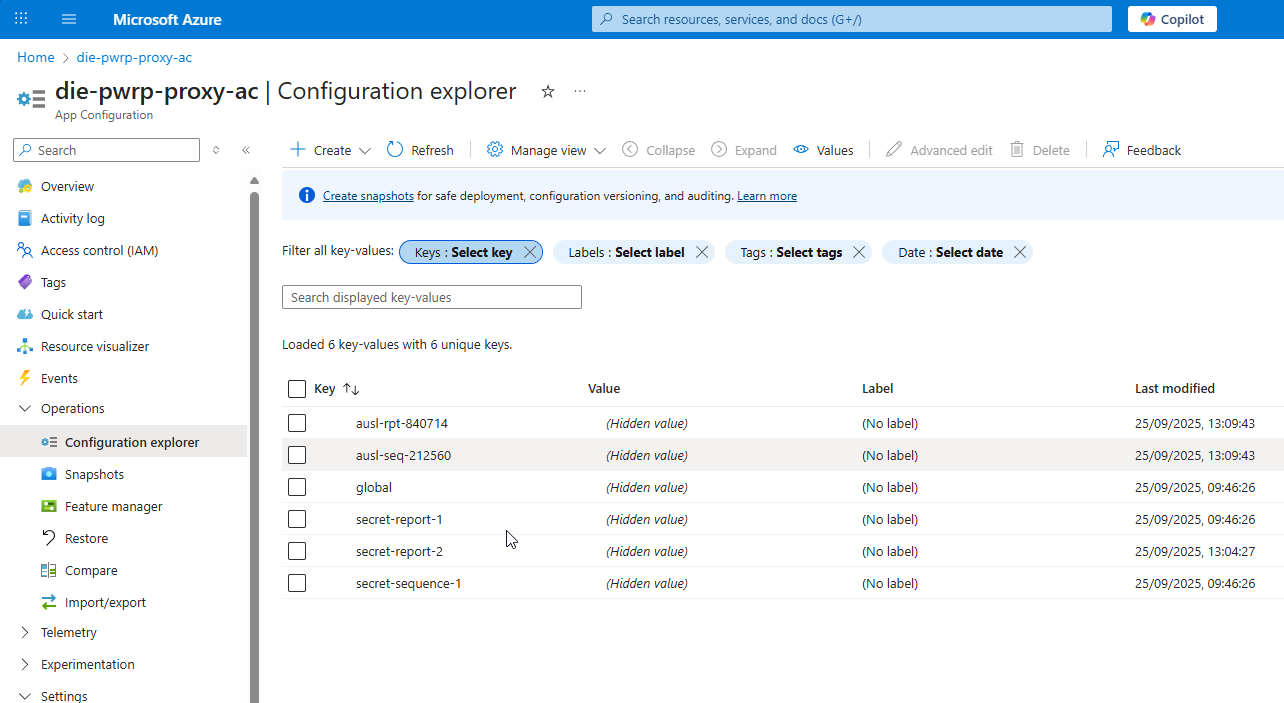The width and height of the screenshot is (1284, 703).
Task: Click the Value column header
Action: pos(604,388)
